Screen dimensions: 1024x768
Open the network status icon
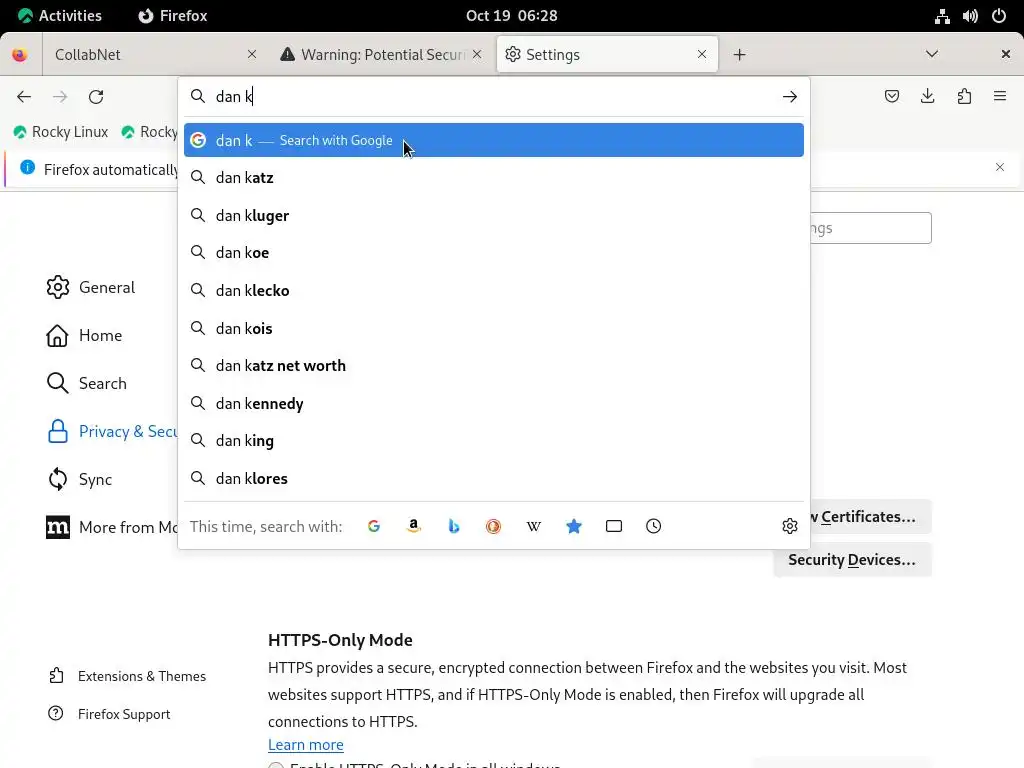[x=942, y=16]
